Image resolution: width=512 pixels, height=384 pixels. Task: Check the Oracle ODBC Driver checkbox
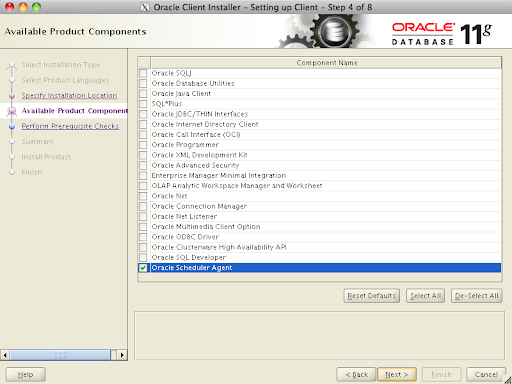[143, 237]
